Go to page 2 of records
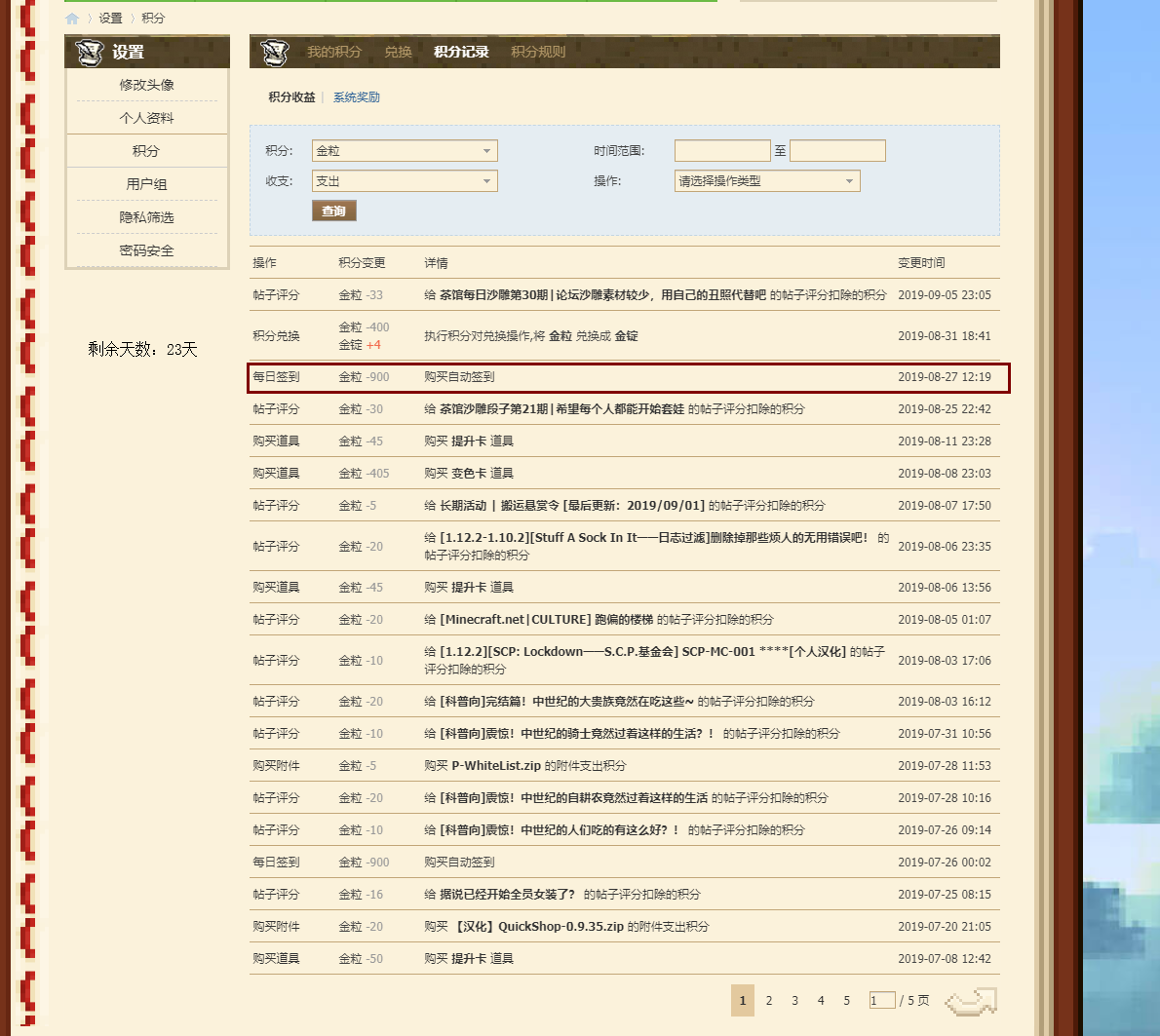The width and height of the screenshot is (1160, 1036). (769, 1001)
